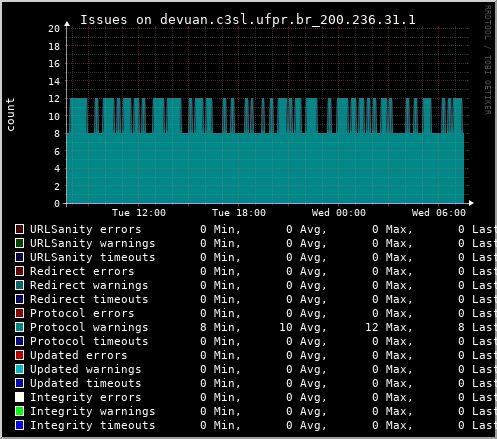The image size is (497, 439).
Task: Click the Wed 00:00 time axis label
Action: point(339,213)
